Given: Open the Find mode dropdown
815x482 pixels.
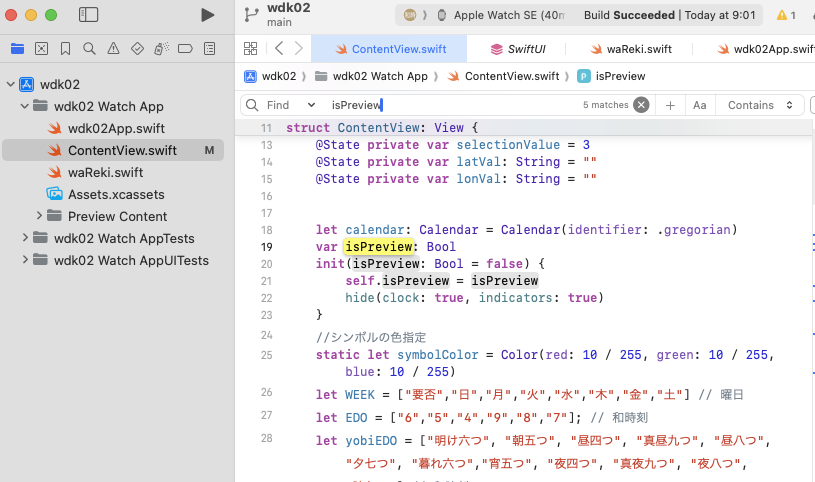Looking at the screenshot, I should click(x=291, y=105).
